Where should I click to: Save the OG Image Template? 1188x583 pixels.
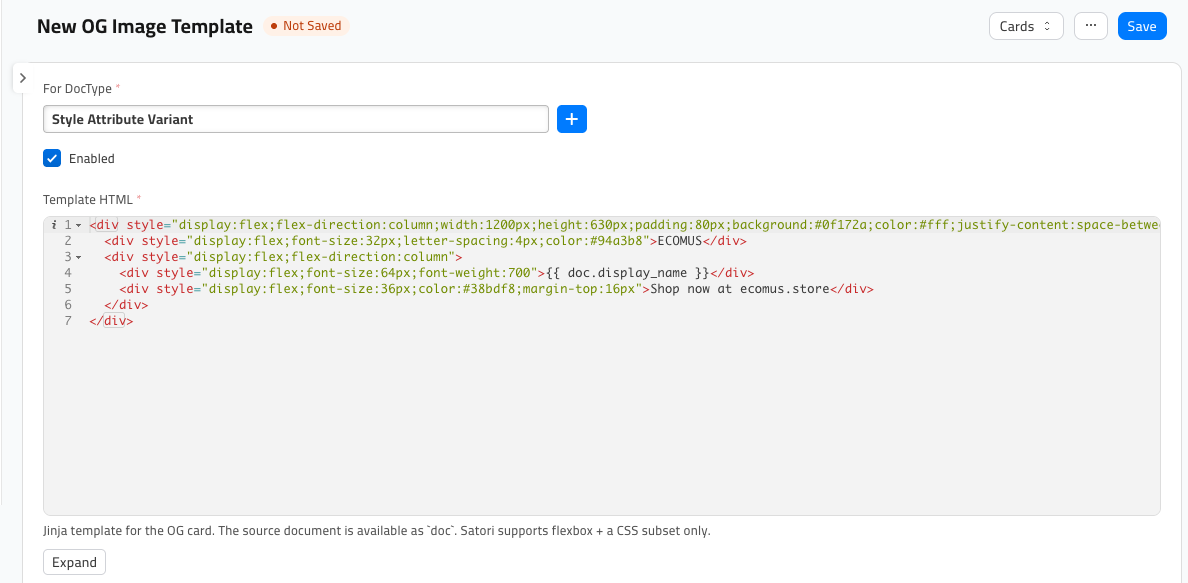coord(1142,26)
